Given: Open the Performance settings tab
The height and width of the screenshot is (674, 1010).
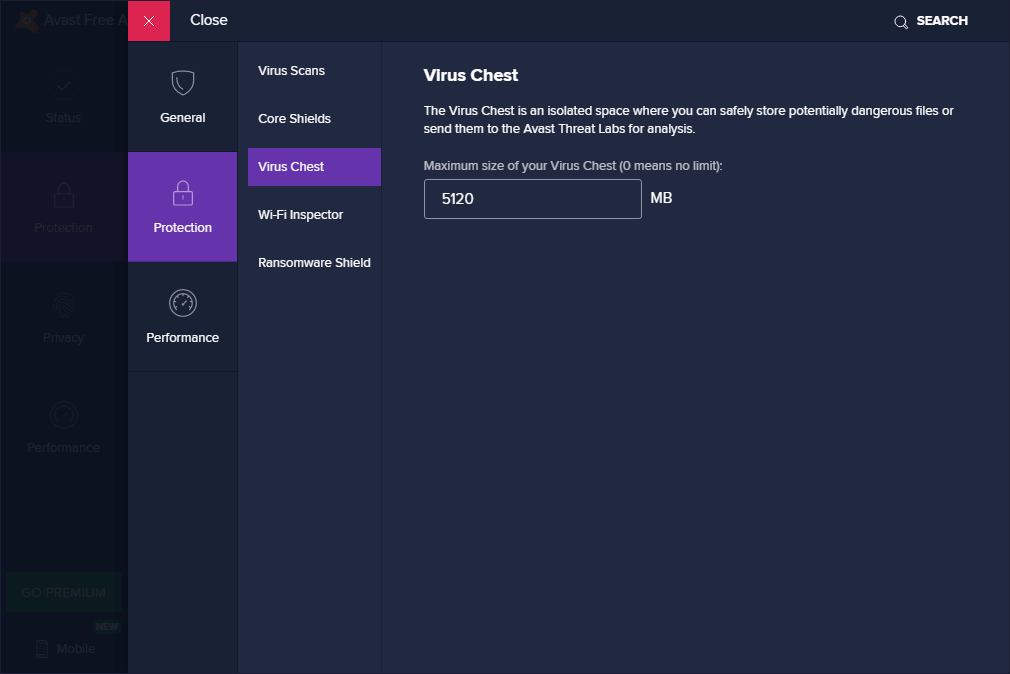Looking at the screenshot, I should pyautogui.click(x=182, y=317).
